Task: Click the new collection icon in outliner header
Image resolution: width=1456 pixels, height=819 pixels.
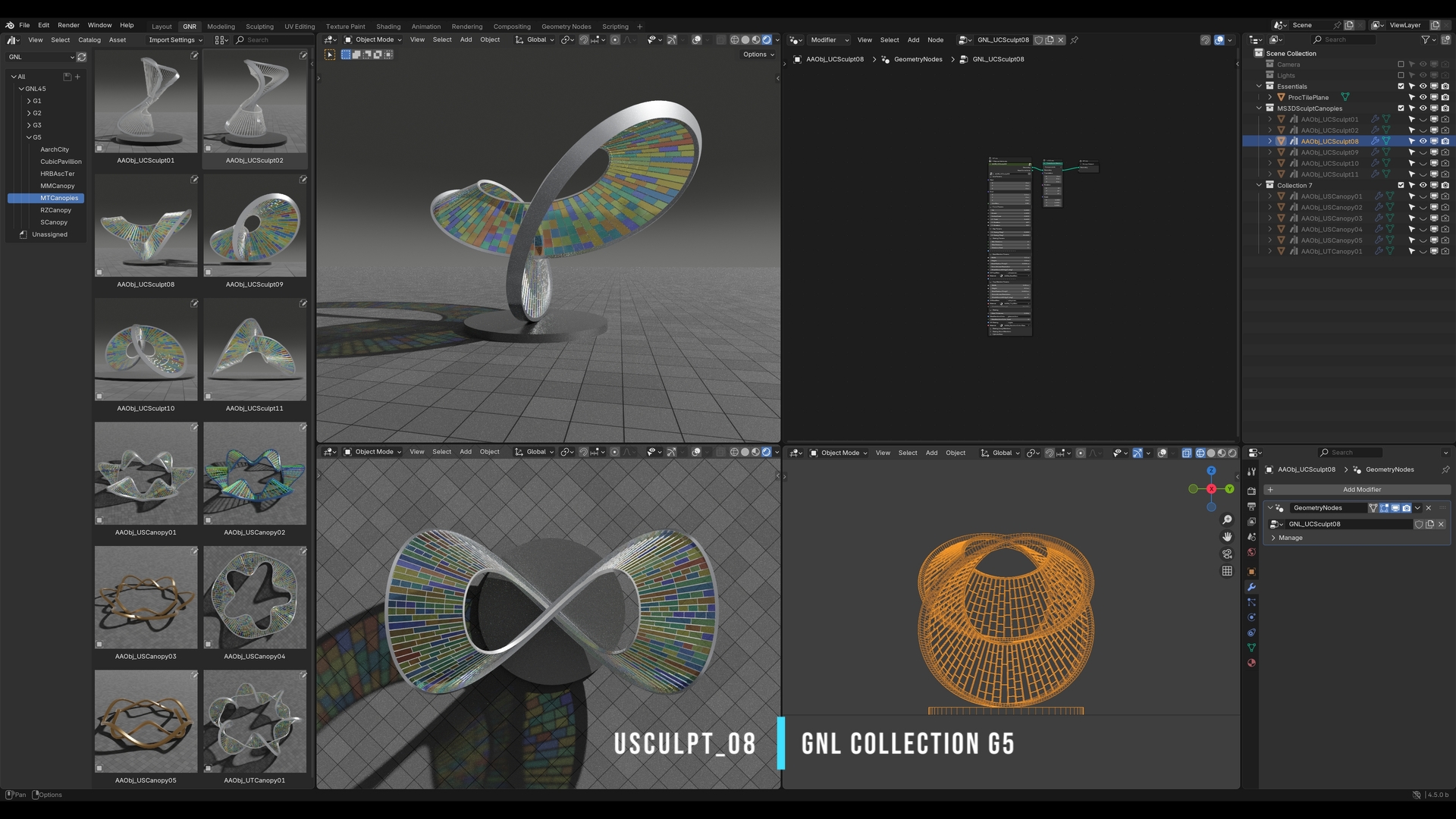Action: coord(1446,40)
